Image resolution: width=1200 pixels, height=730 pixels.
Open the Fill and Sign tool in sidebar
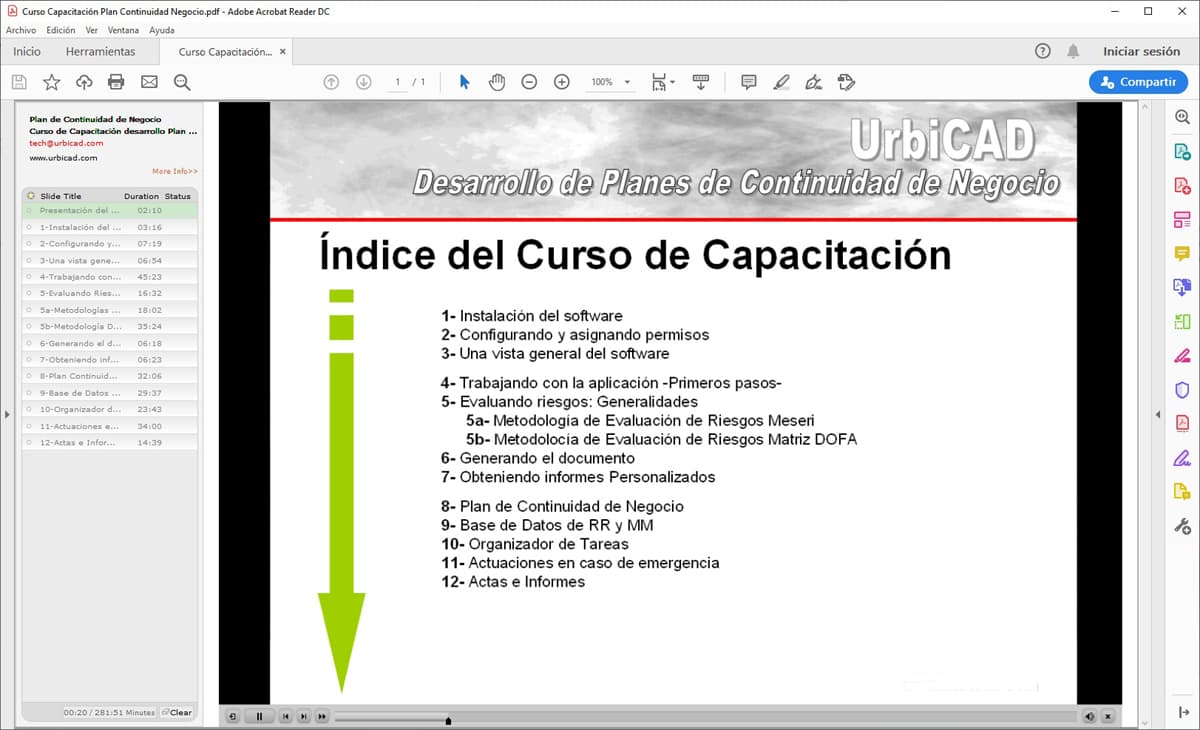(1182, 356)
